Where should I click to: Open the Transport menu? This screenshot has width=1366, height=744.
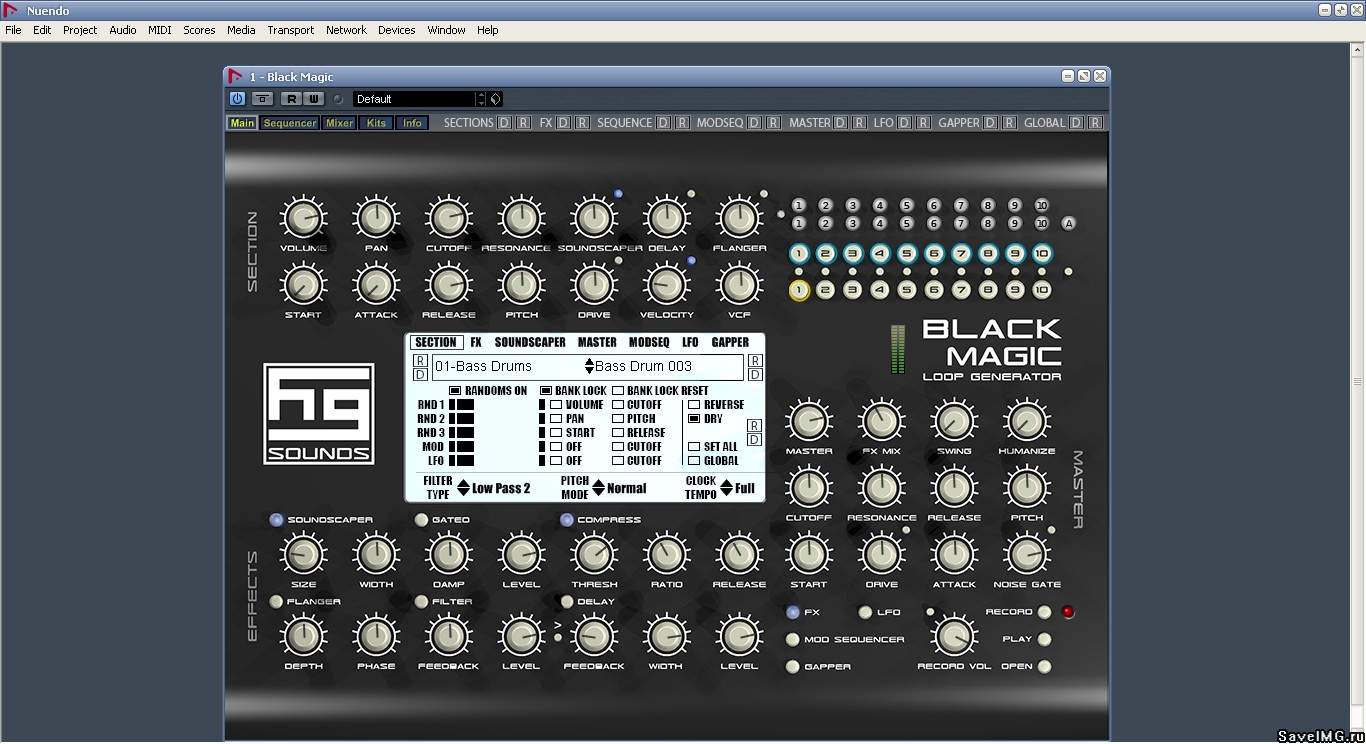pos(291,30)
